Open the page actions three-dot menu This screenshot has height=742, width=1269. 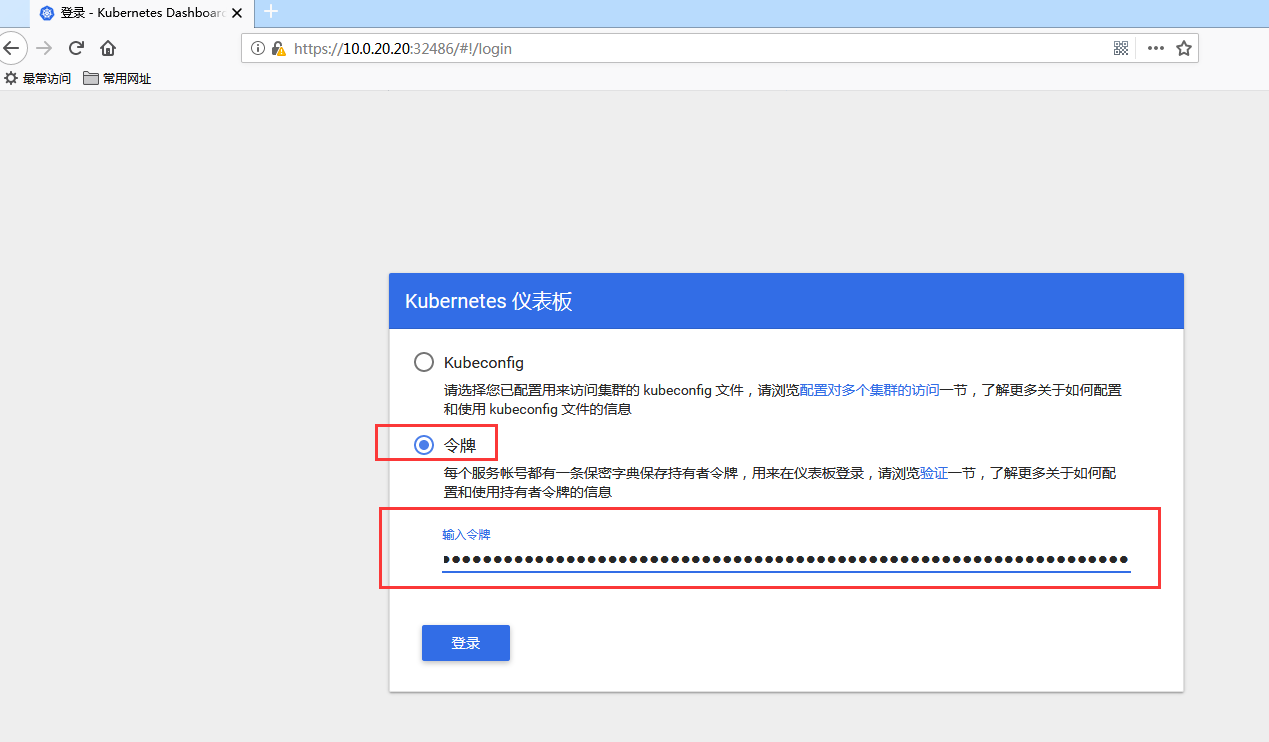click(1155, 48)
